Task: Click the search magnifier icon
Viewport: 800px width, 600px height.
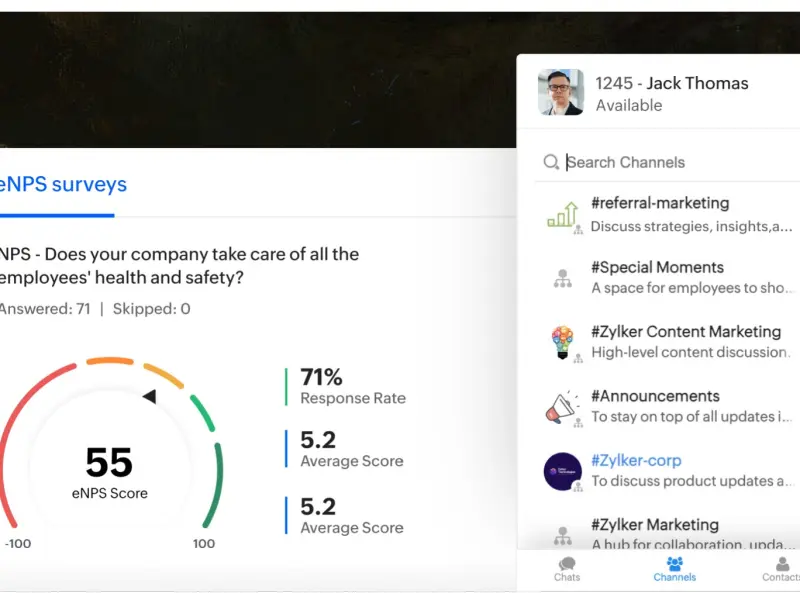Action: [551, 162]
